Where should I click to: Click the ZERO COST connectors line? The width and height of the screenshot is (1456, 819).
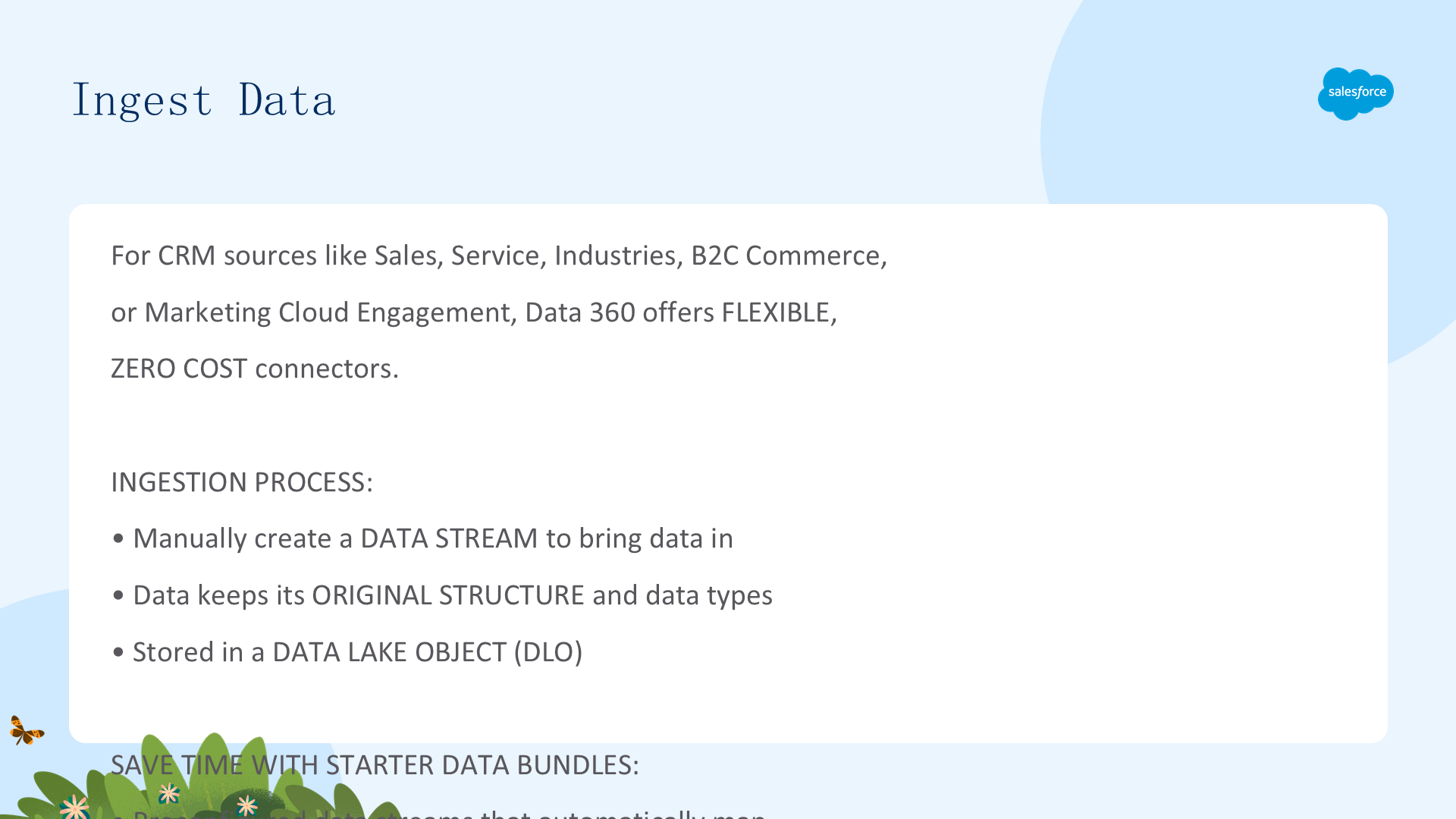255,369
